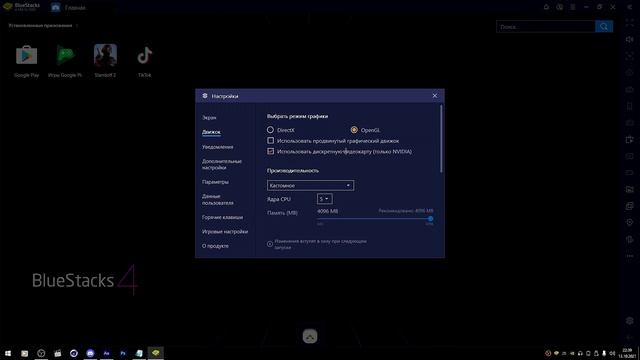Click the Производительность heading
The height and width of the screenshot is (360, 640).
293,171
